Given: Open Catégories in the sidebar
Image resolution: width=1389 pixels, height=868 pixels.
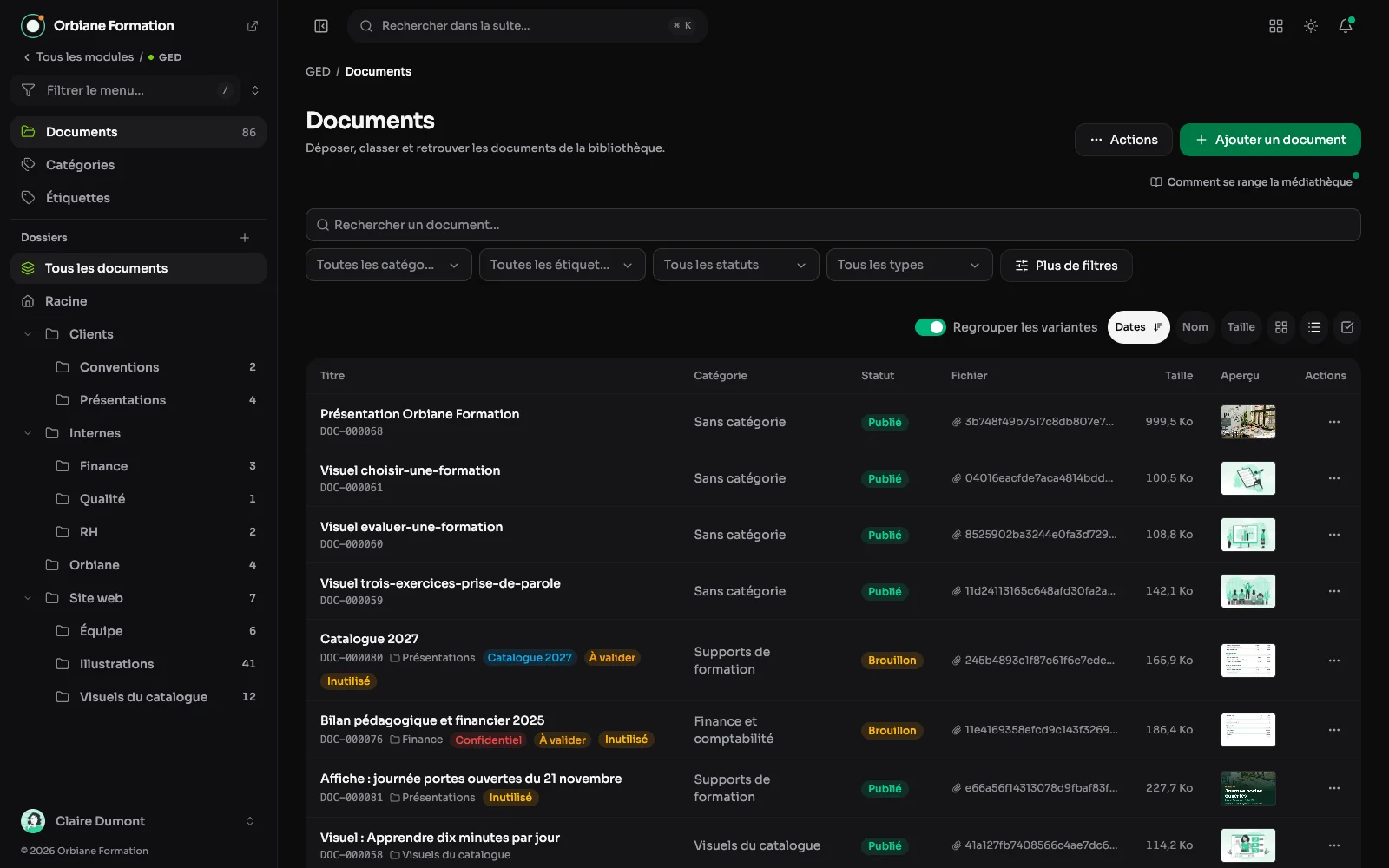Looking at the screenshot, I should [x=138, y=165].
